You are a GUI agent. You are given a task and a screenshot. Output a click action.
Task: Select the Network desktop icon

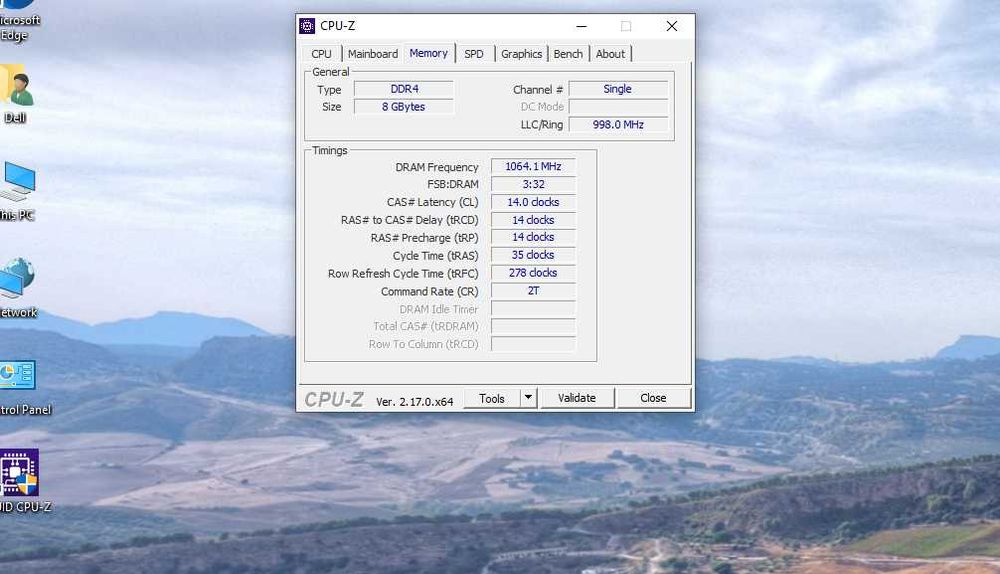pos(18,287)
